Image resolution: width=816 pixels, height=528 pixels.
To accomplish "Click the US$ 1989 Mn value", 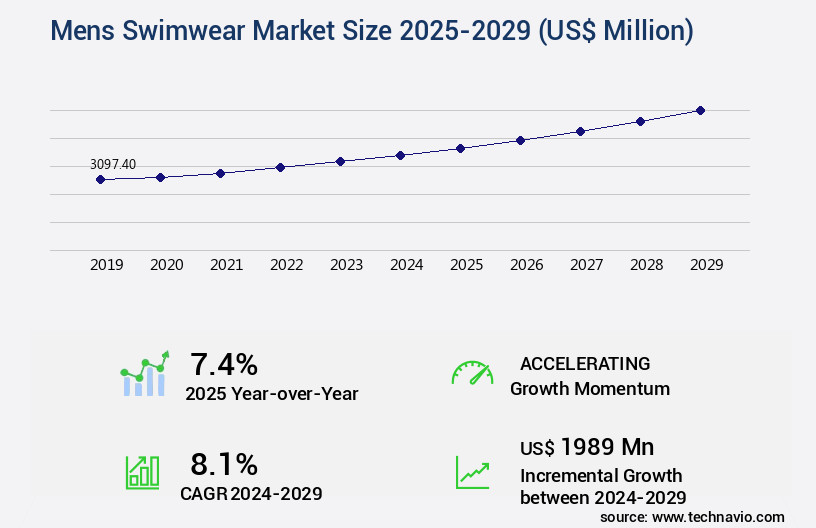I will click(587, 447).
